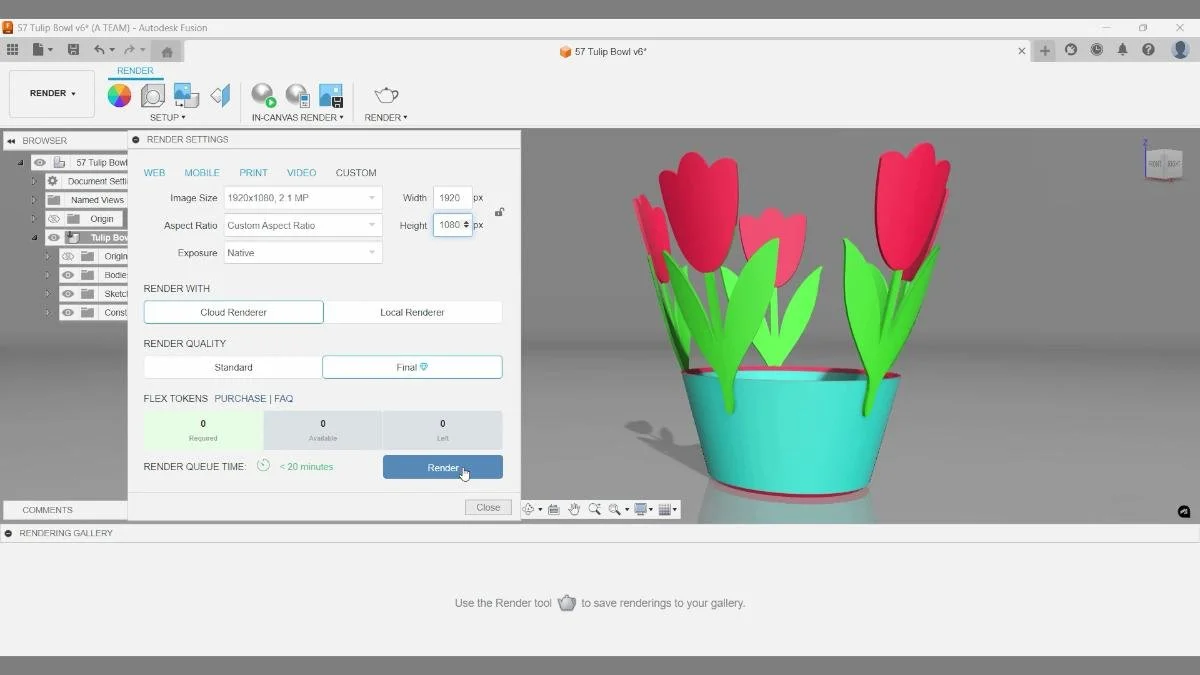The width and height of the screenshot is (1200, 675).
Task: Open the Exposure dropdown
Action: (302, 252)
